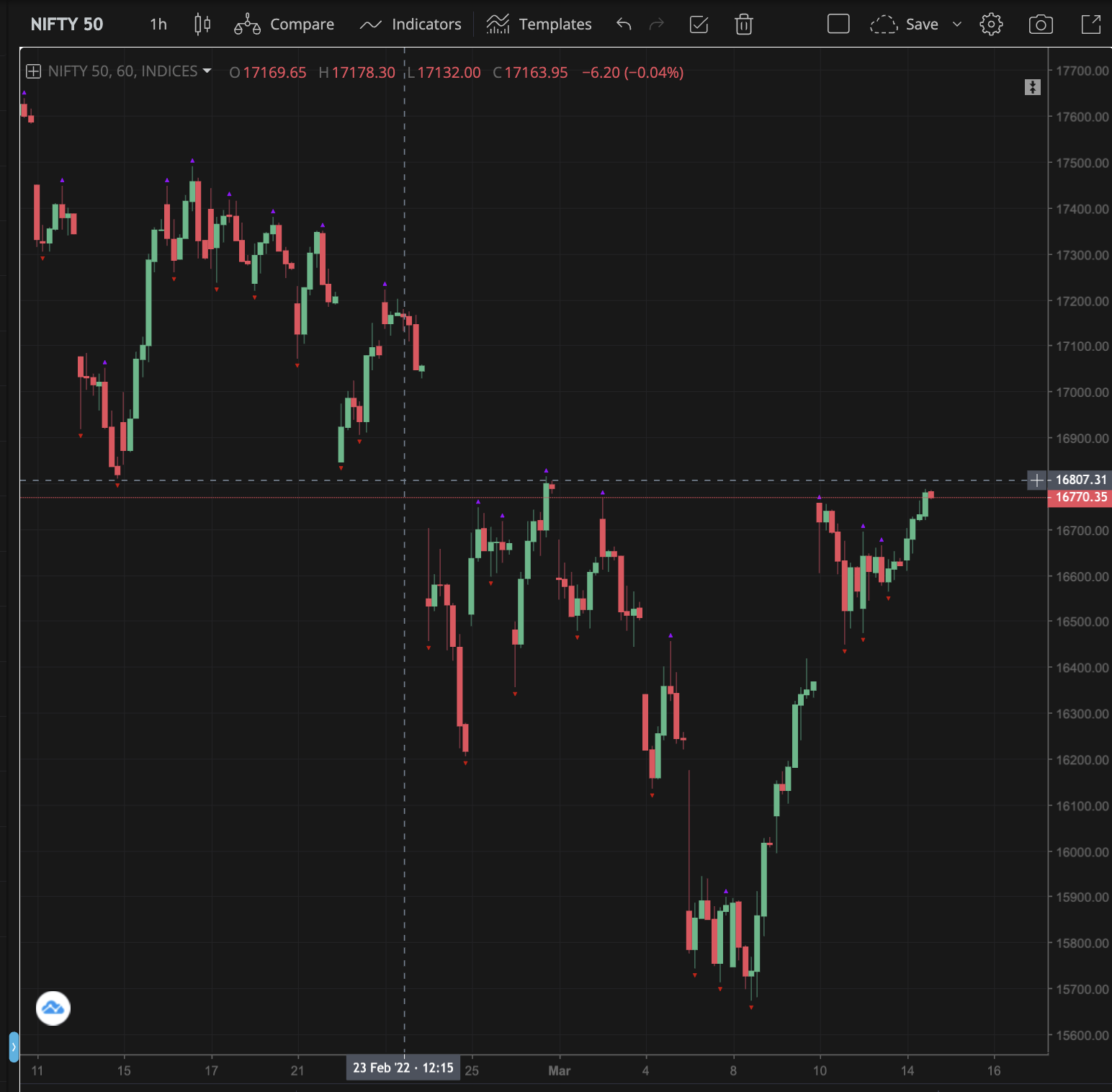Click the trash bin remove icon

744,24
